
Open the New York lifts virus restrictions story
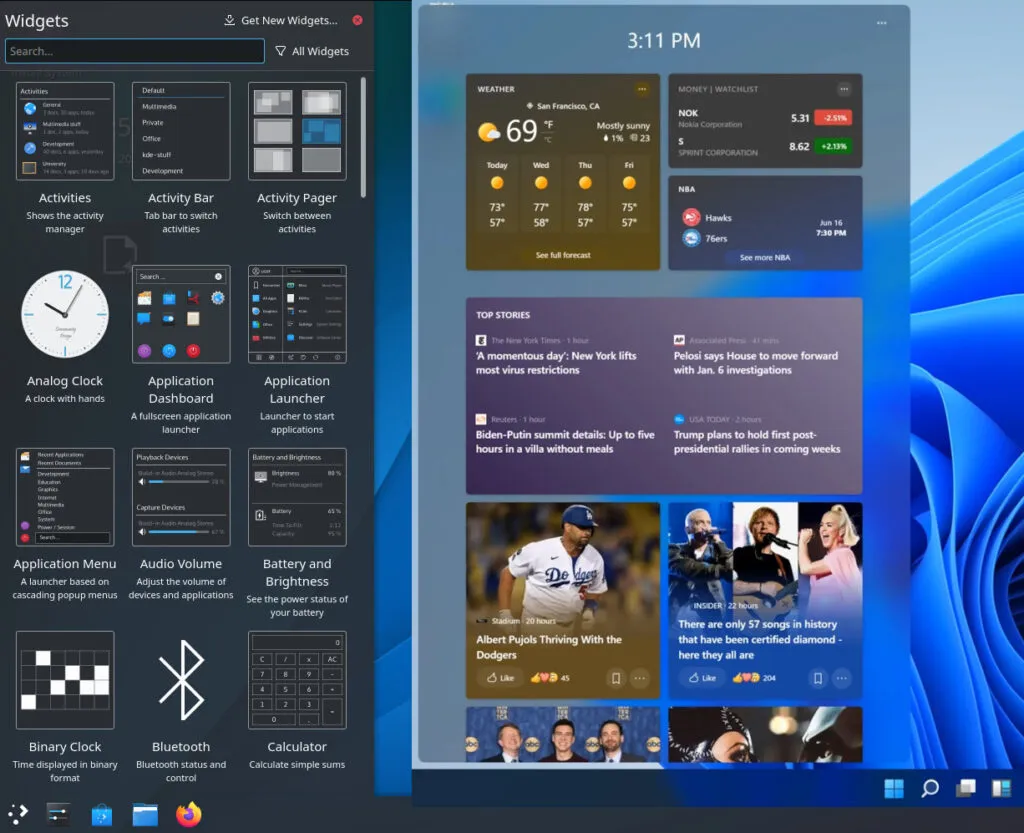[x=556, y=363]
